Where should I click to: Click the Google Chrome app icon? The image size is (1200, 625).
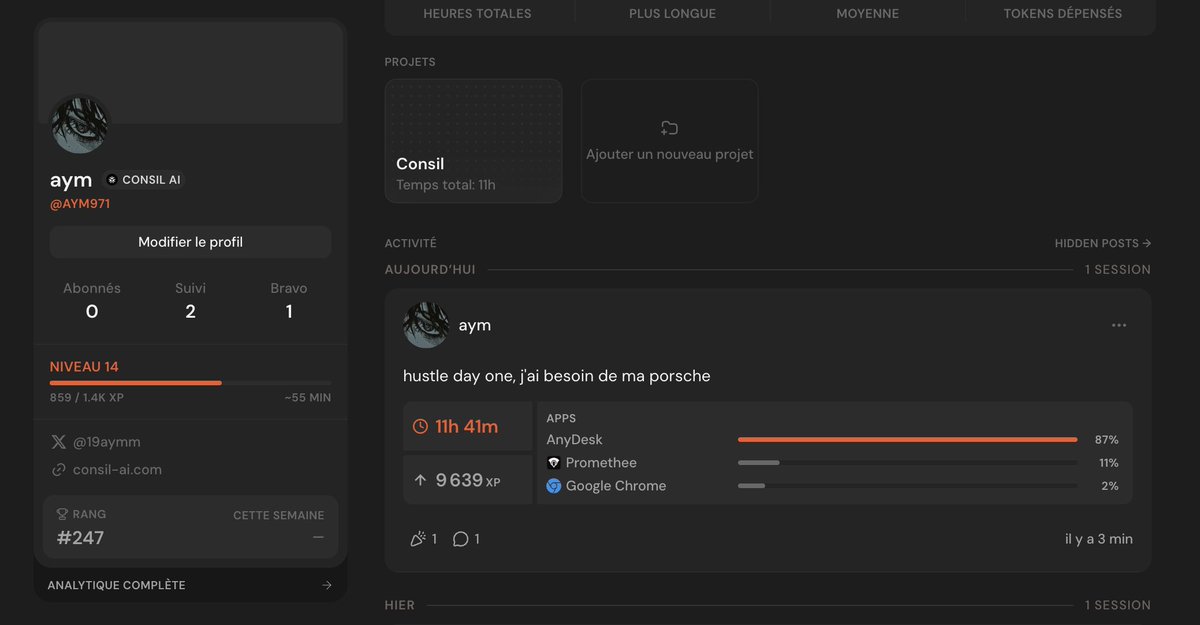553,486
